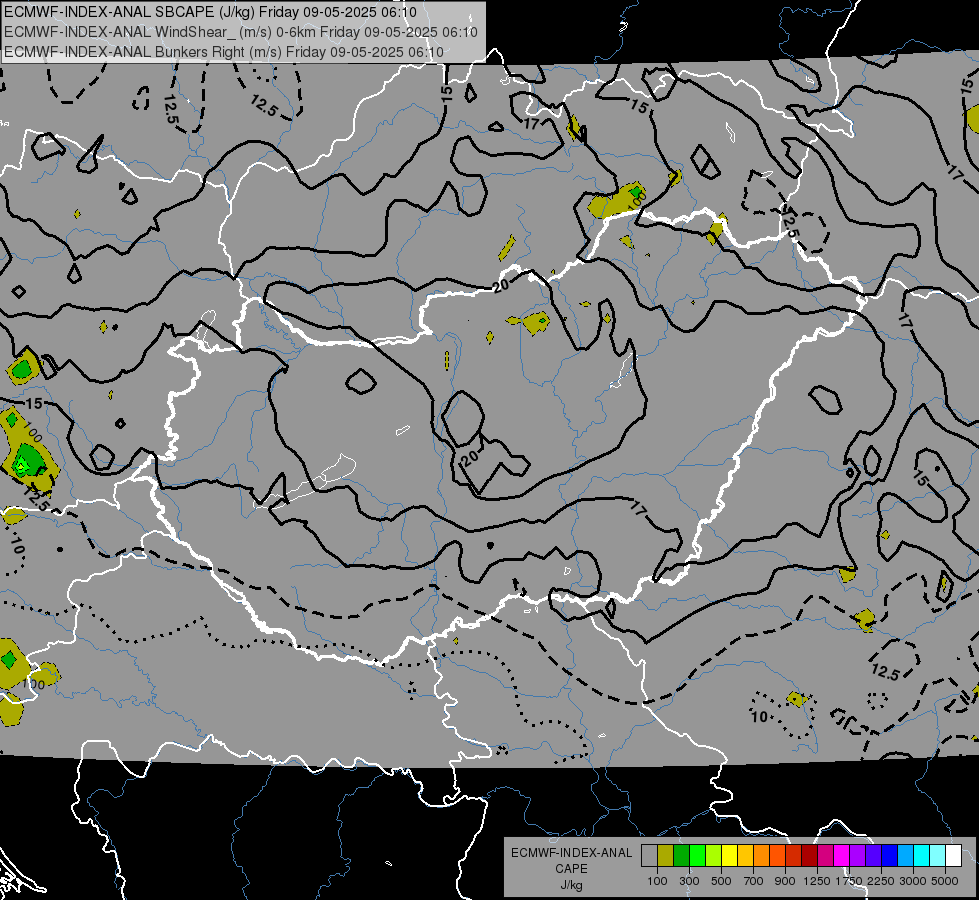This screenshot has height=900, width=979.
Task: Click the legend value 1250
Action: 817,881
